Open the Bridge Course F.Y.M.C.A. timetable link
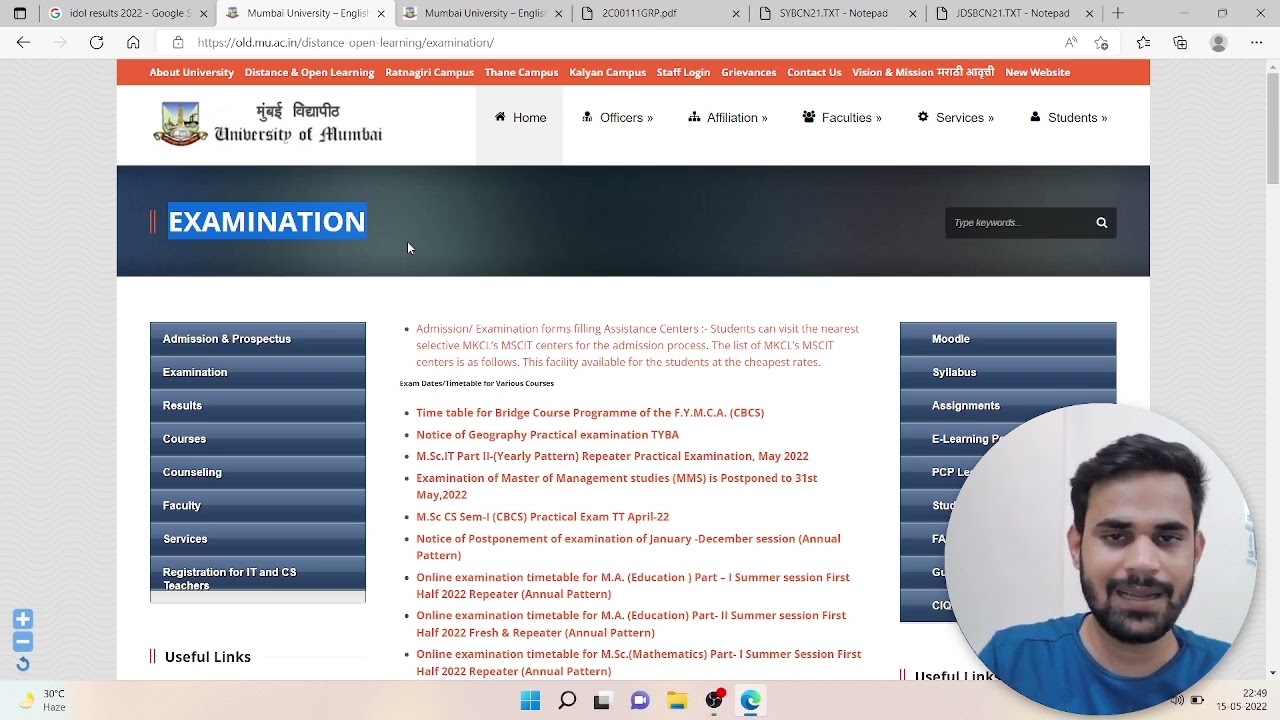The image size is (1280, 720). coord(590,412)
